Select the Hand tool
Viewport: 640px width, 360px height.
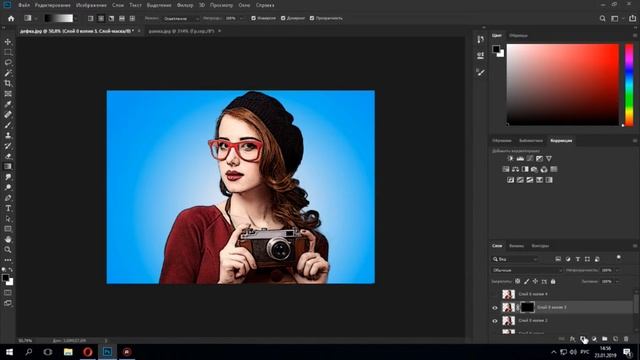point(8,239)
